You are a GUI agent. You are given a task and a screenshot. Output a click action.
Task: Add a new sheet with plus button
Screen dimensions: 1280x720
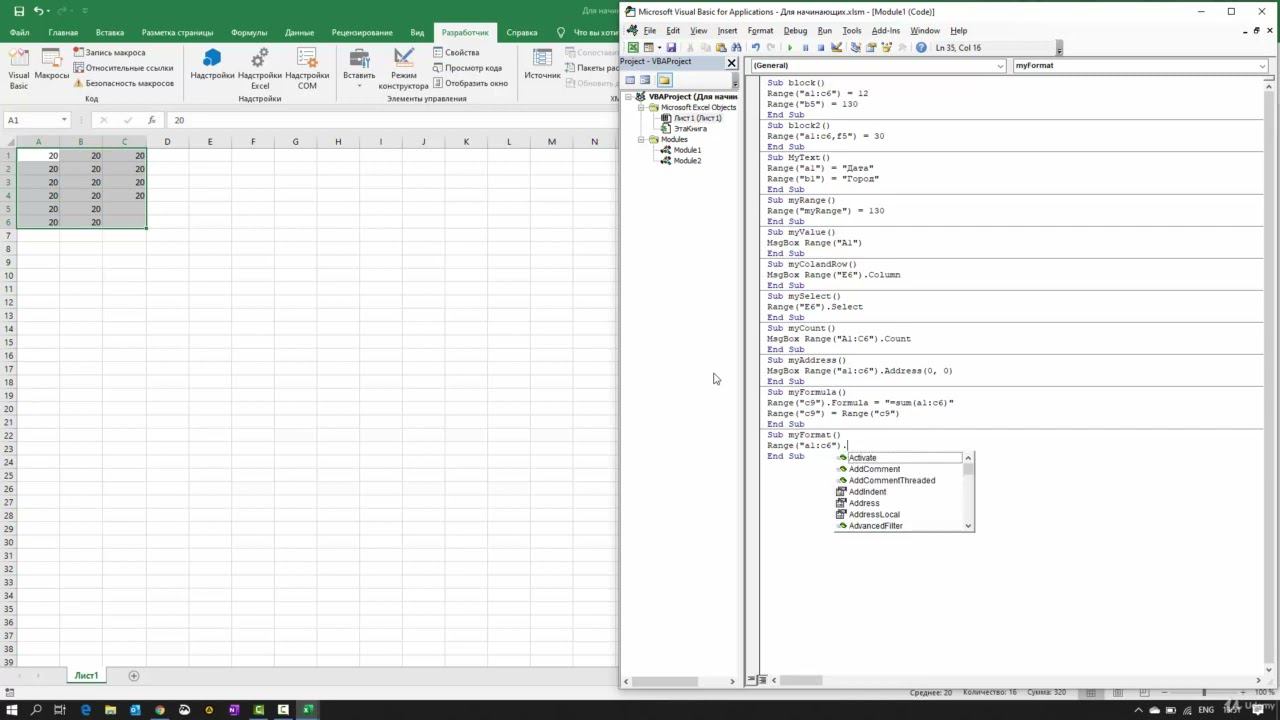[x=134, y=676]
